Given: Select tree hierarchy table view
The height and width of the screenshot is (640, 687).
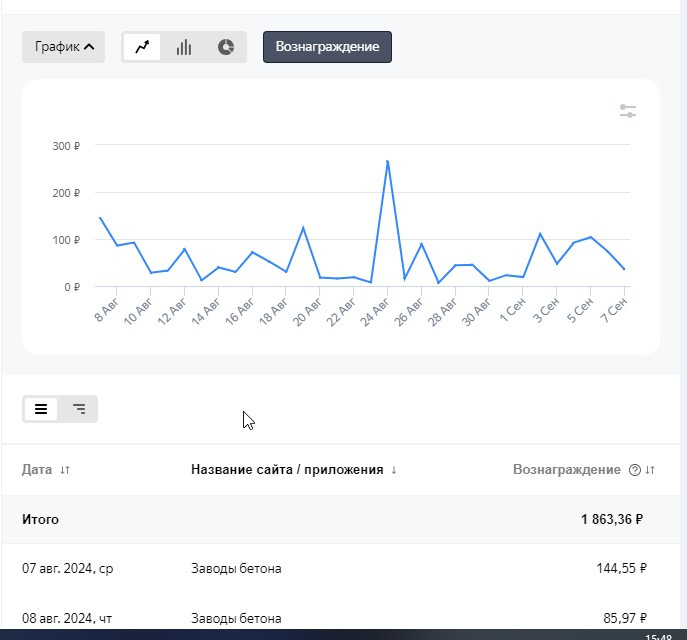Looking at the screenshot, I should click(x=79, y=409).
